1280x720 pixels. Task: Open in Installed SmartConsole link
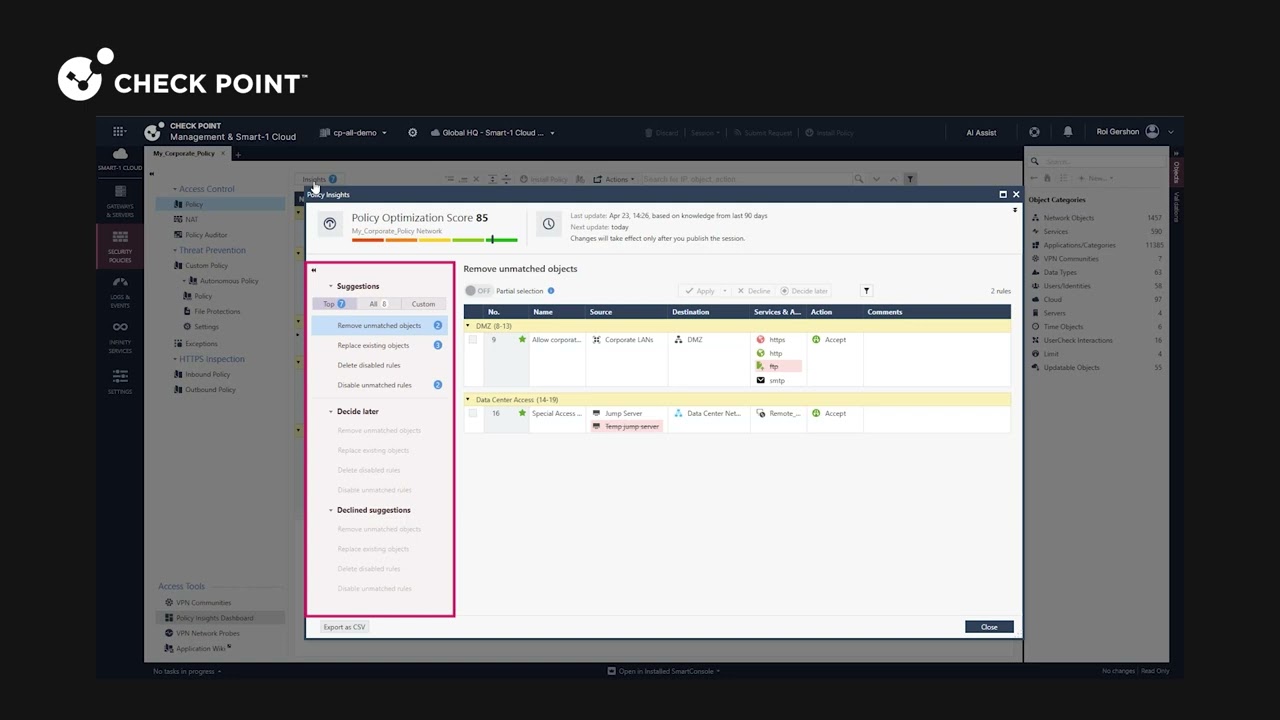click(x=664, y=671)
